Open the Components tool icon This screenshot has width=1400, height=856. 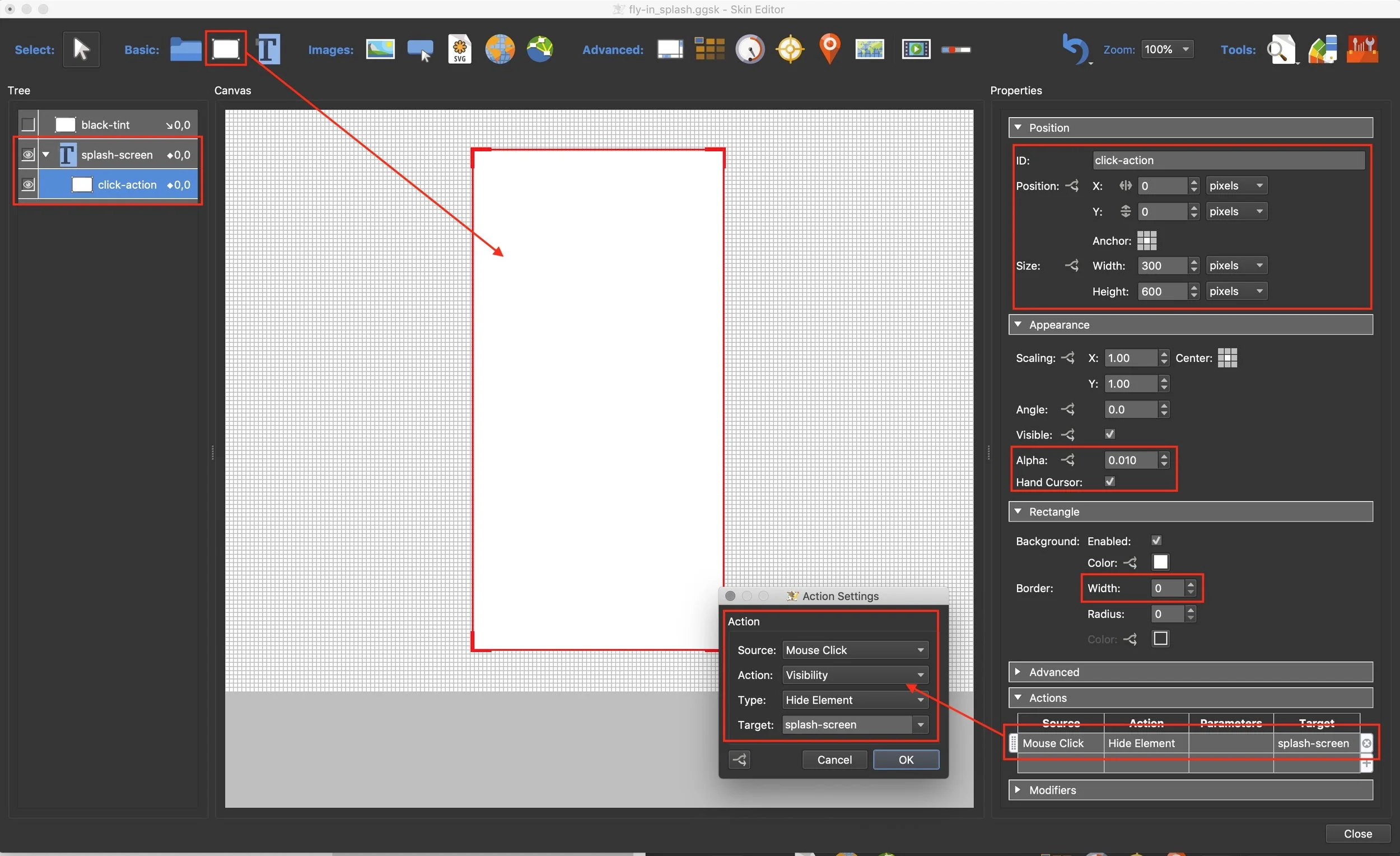click(x=1323, y=50)
